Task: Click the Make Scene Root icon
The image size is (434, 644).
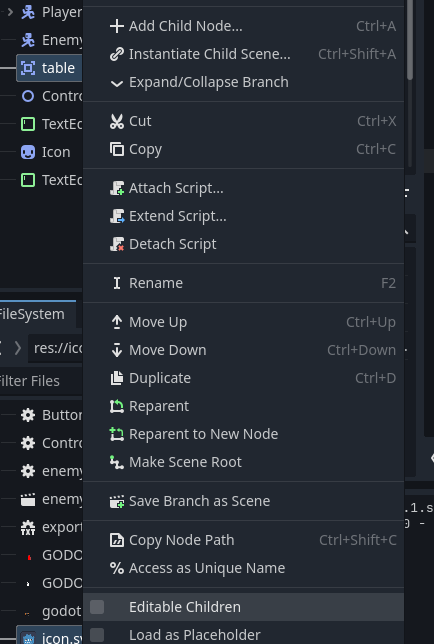Action: pos(117,462)
